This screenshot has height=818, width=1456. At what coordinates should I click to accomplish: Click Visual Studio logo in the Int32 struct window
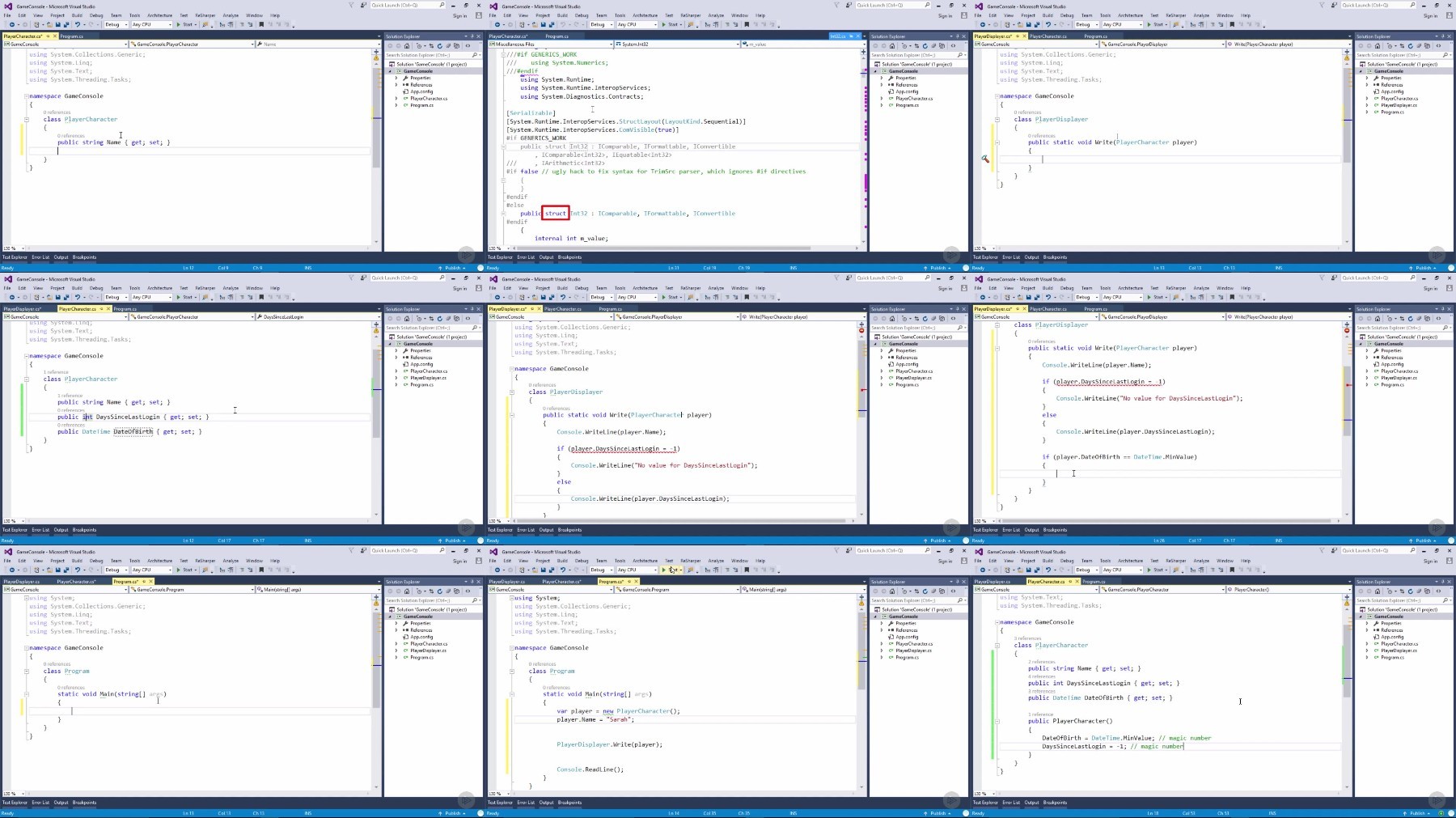click(493, 6)
